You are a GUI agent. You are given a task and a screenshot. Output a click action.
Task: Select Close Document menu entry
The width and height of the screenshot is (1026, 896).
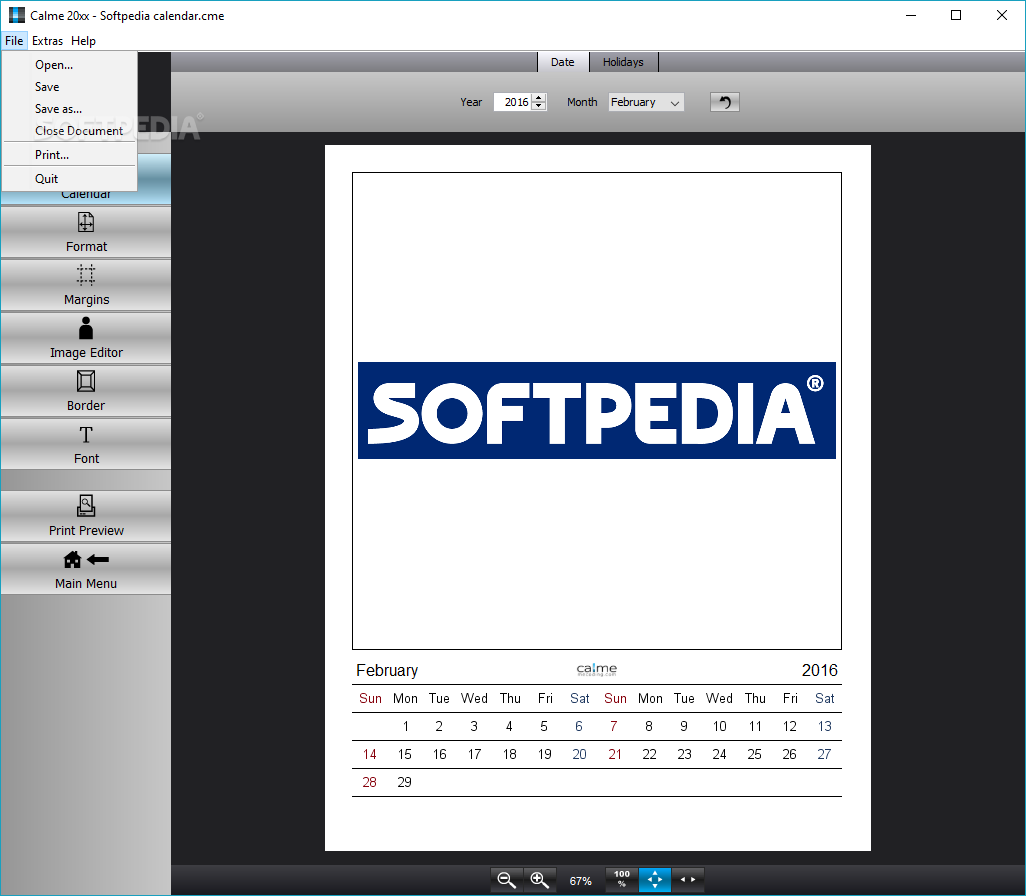click(69, 131)
